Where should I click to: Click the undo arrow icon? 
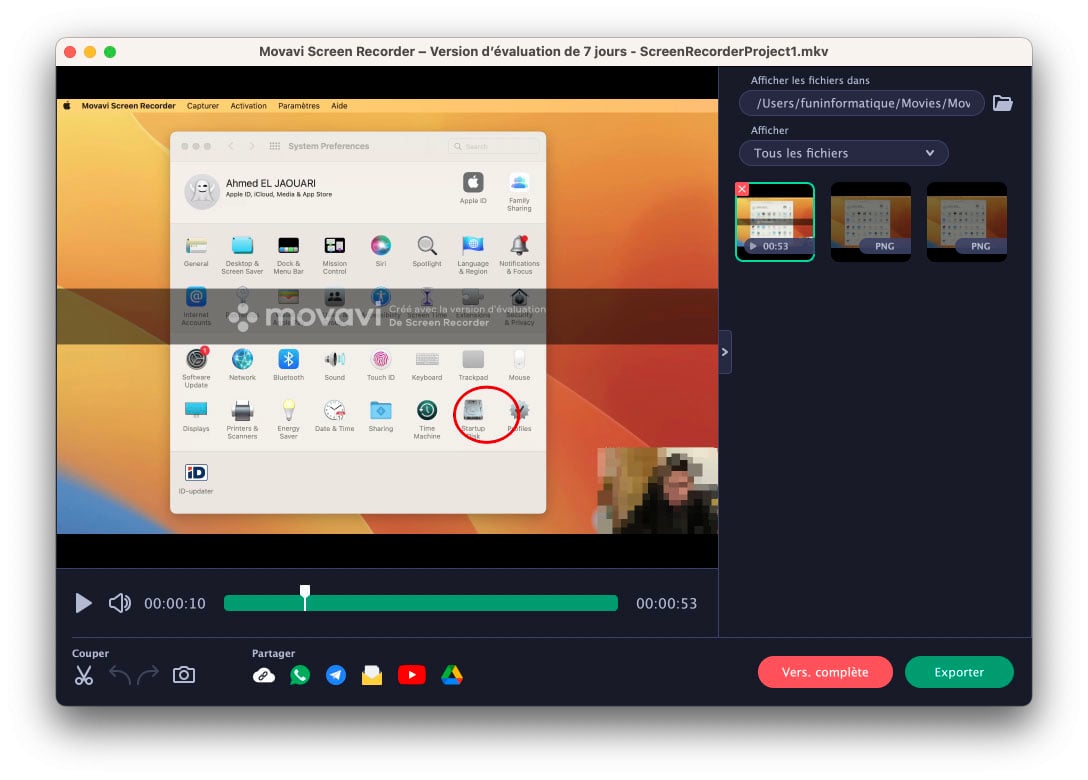[120, 675]
